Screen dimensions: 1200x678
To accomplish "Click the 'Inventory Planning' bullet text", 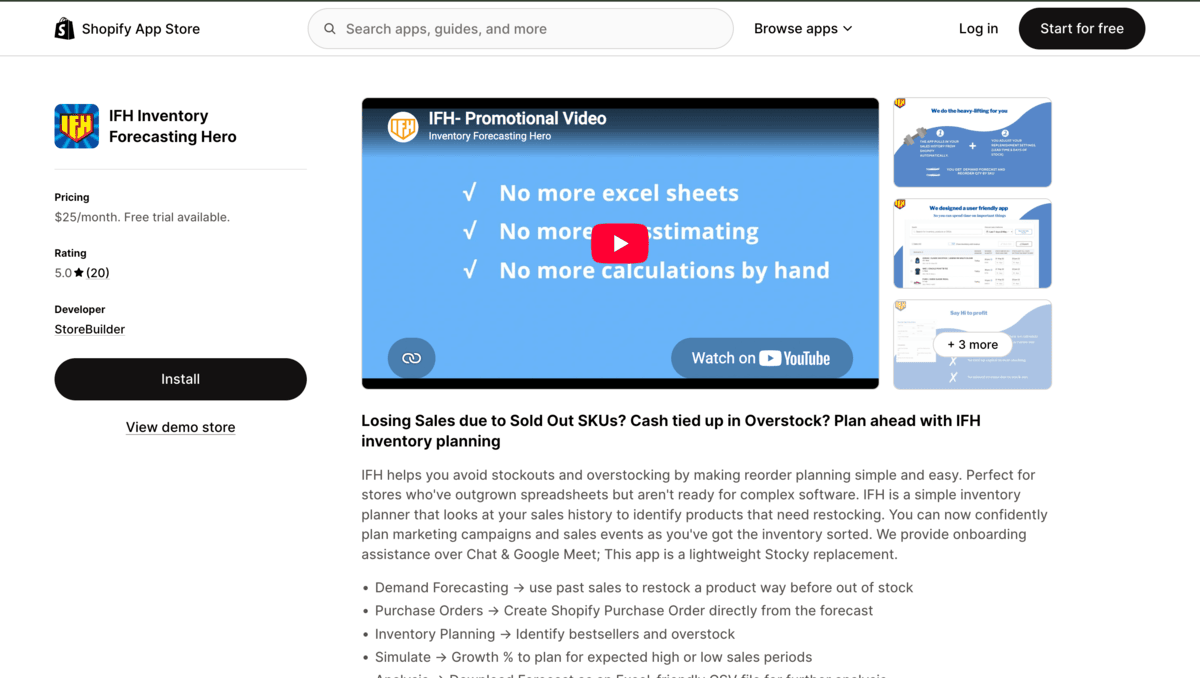I will pyautogui.click(x=555, y=634).
